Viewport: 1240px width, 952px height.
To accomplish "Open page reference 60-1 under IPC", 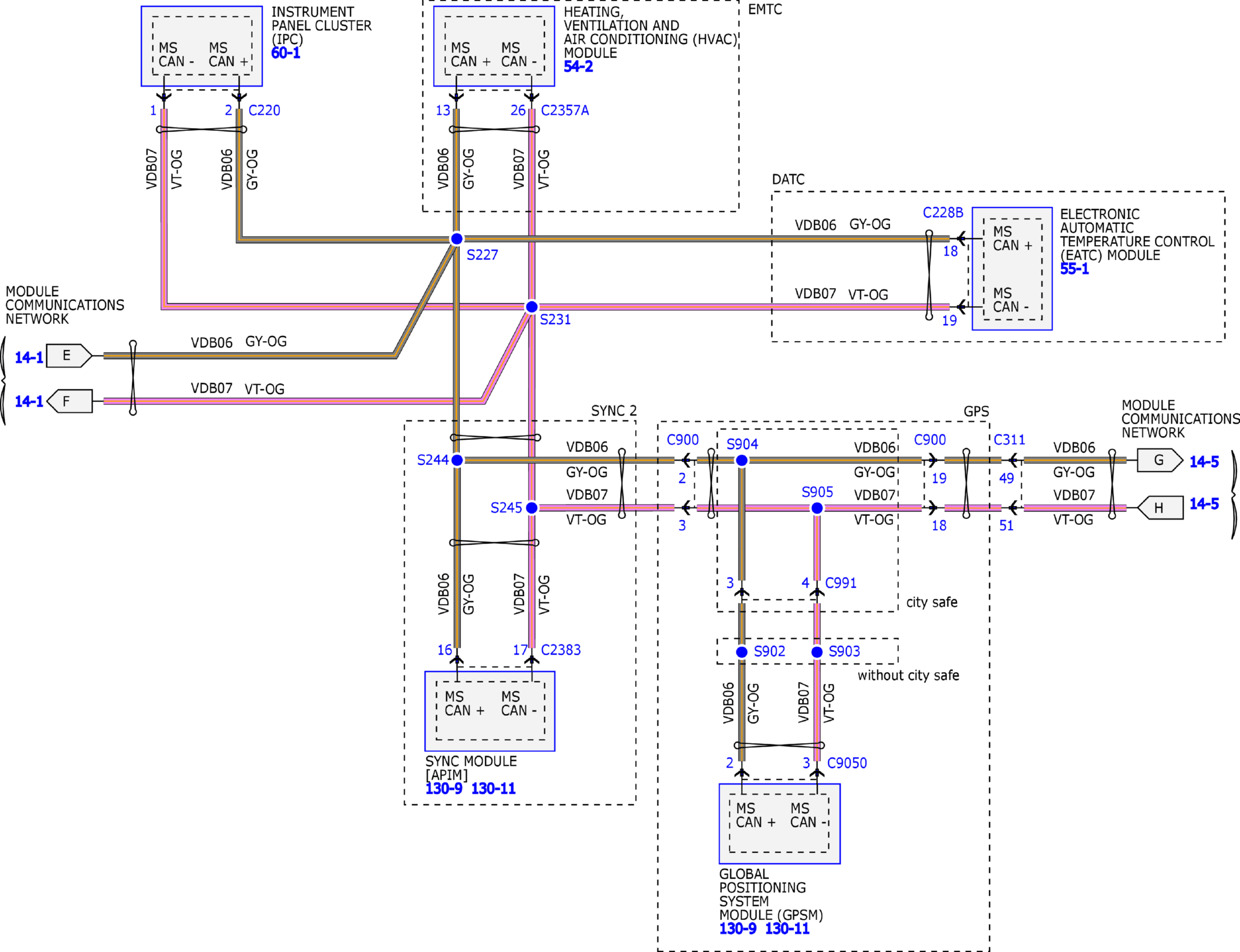I will pyautogui.click(x=285, y=53).
